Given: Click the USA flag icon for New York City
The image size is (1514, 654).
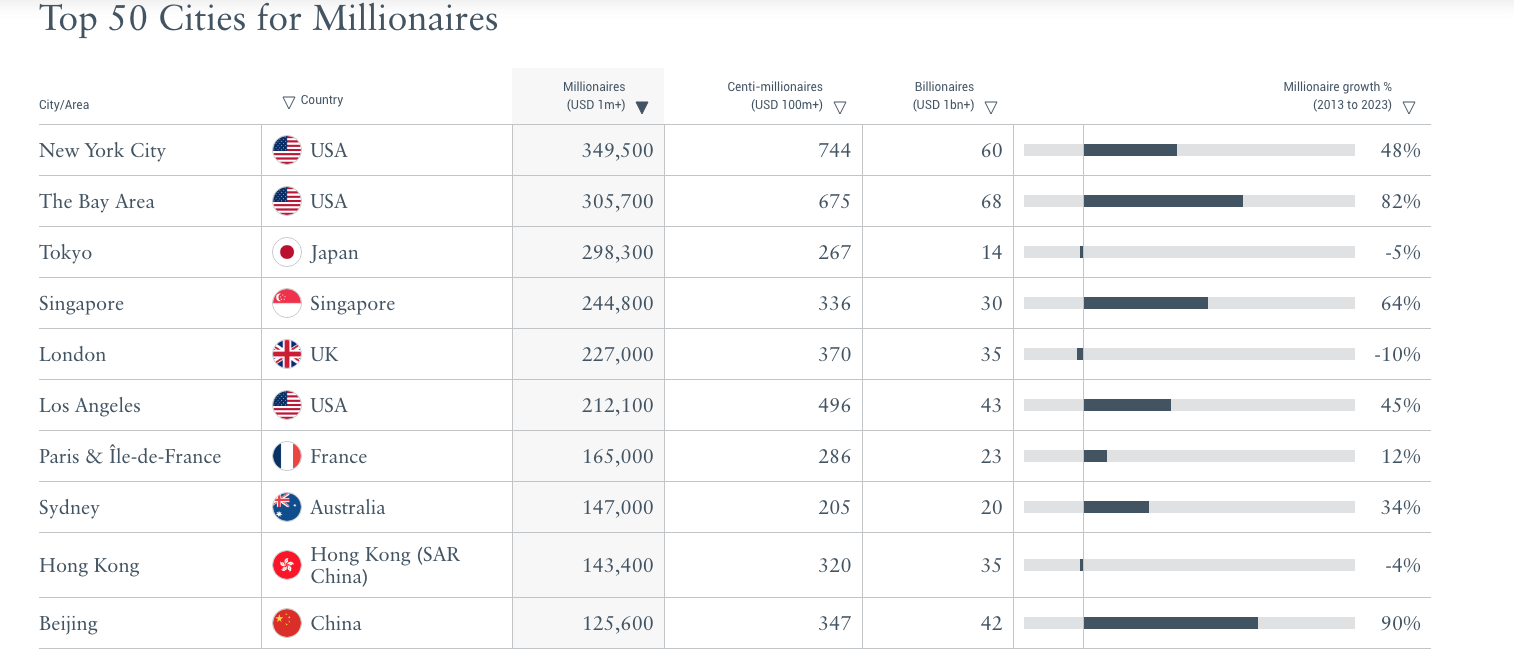Looking at the screenshot, I should coord(287,150).
